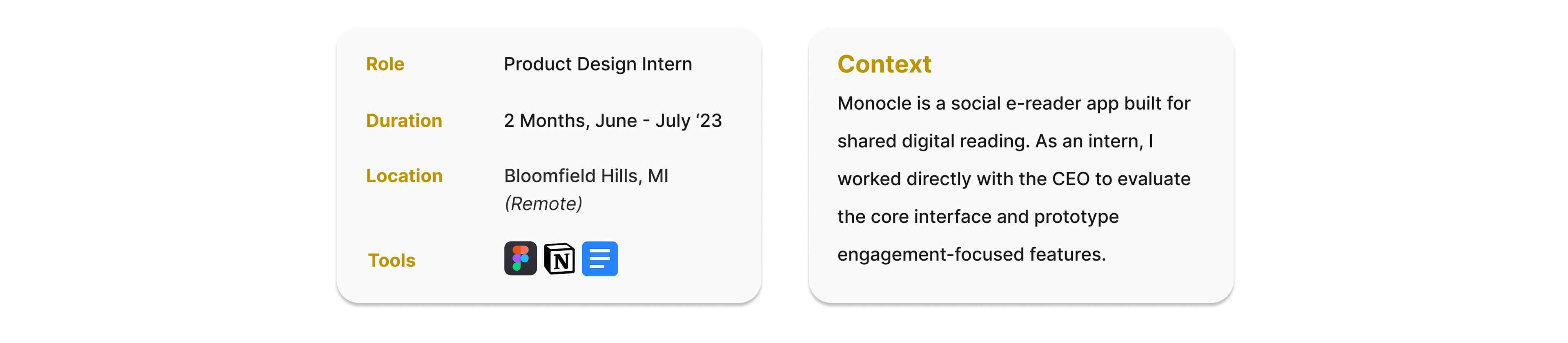Click the line mentioning the CEO

click(1013, 179)
